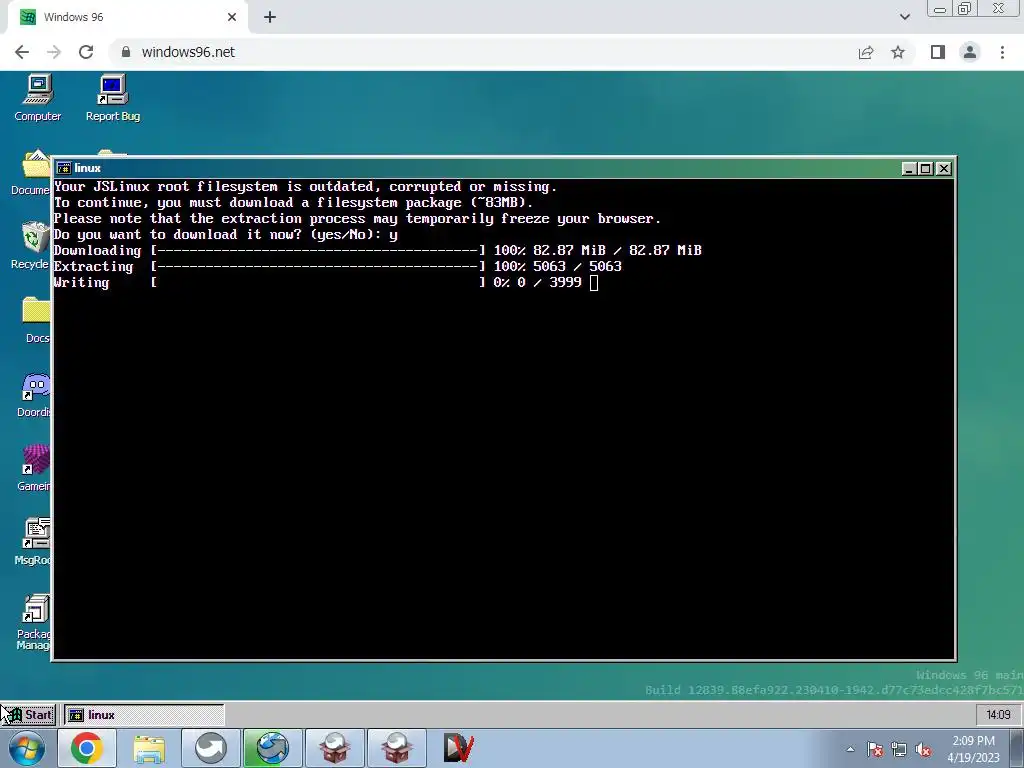Click the Show desktop strip at taskbar end

pyautogui.click(x=1017, y=748)
